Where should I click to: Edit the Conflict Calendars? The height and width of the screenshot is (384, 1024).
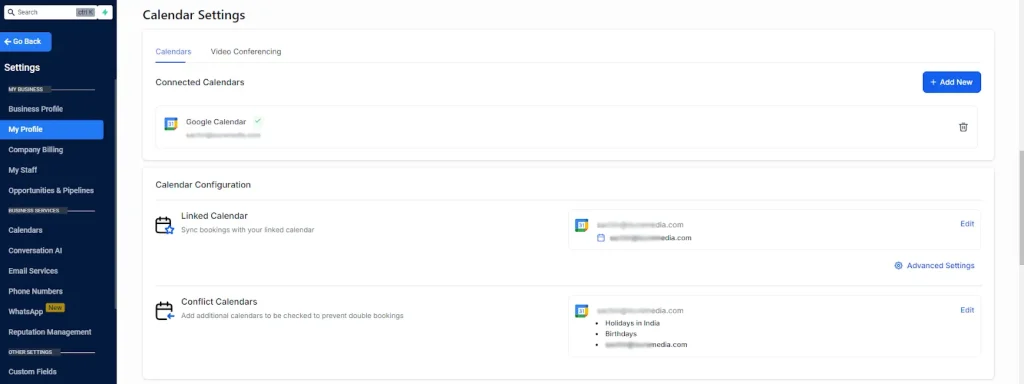(x=967, y=310)
